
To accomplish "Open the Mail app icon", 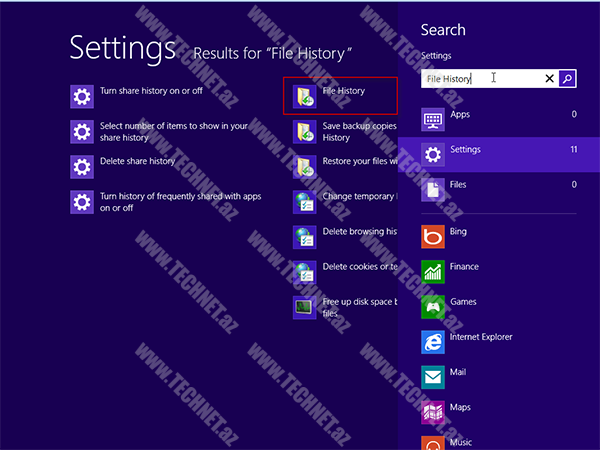I will tap(433, 377).
